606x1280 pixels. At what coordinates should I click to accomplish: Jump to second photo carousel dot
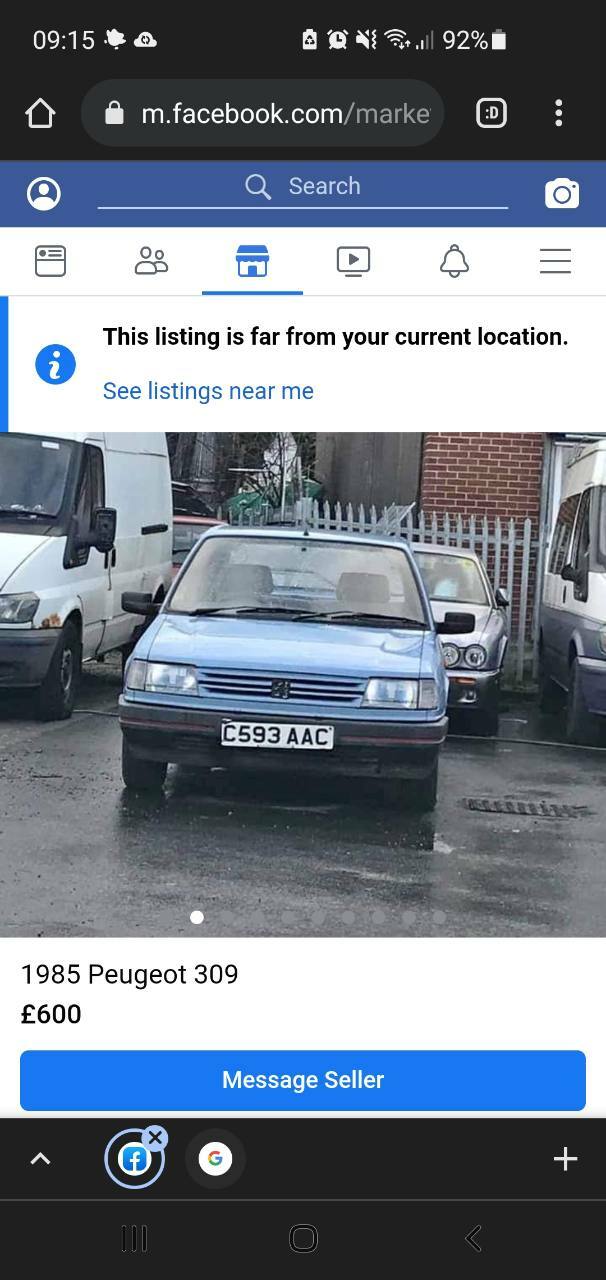tap(228, 917)
